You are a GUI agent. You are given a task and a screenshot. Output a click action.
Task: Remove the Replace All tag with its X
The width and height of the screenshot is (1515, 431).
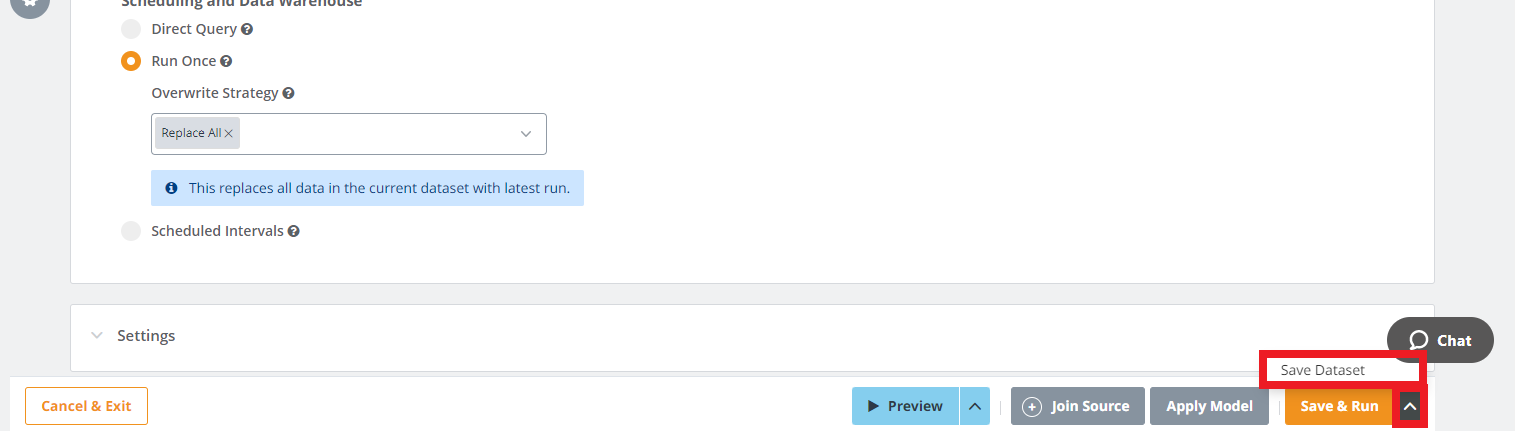click(229, 134)
